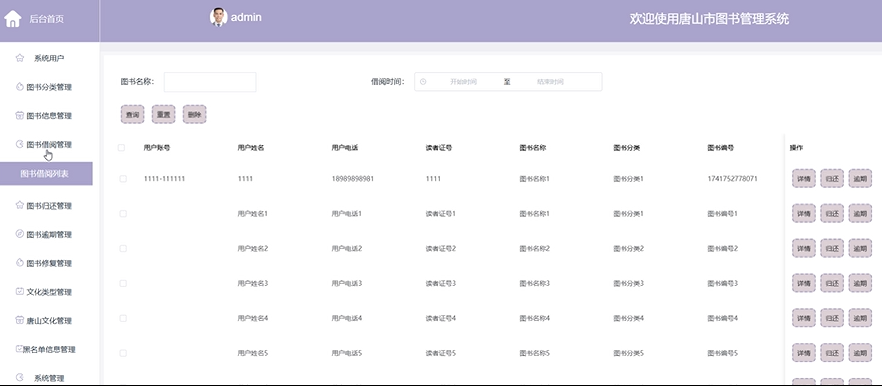Click the icon beside 图书逾期管理
Screen dimensions: 882x386
click(x=20, y=234)
